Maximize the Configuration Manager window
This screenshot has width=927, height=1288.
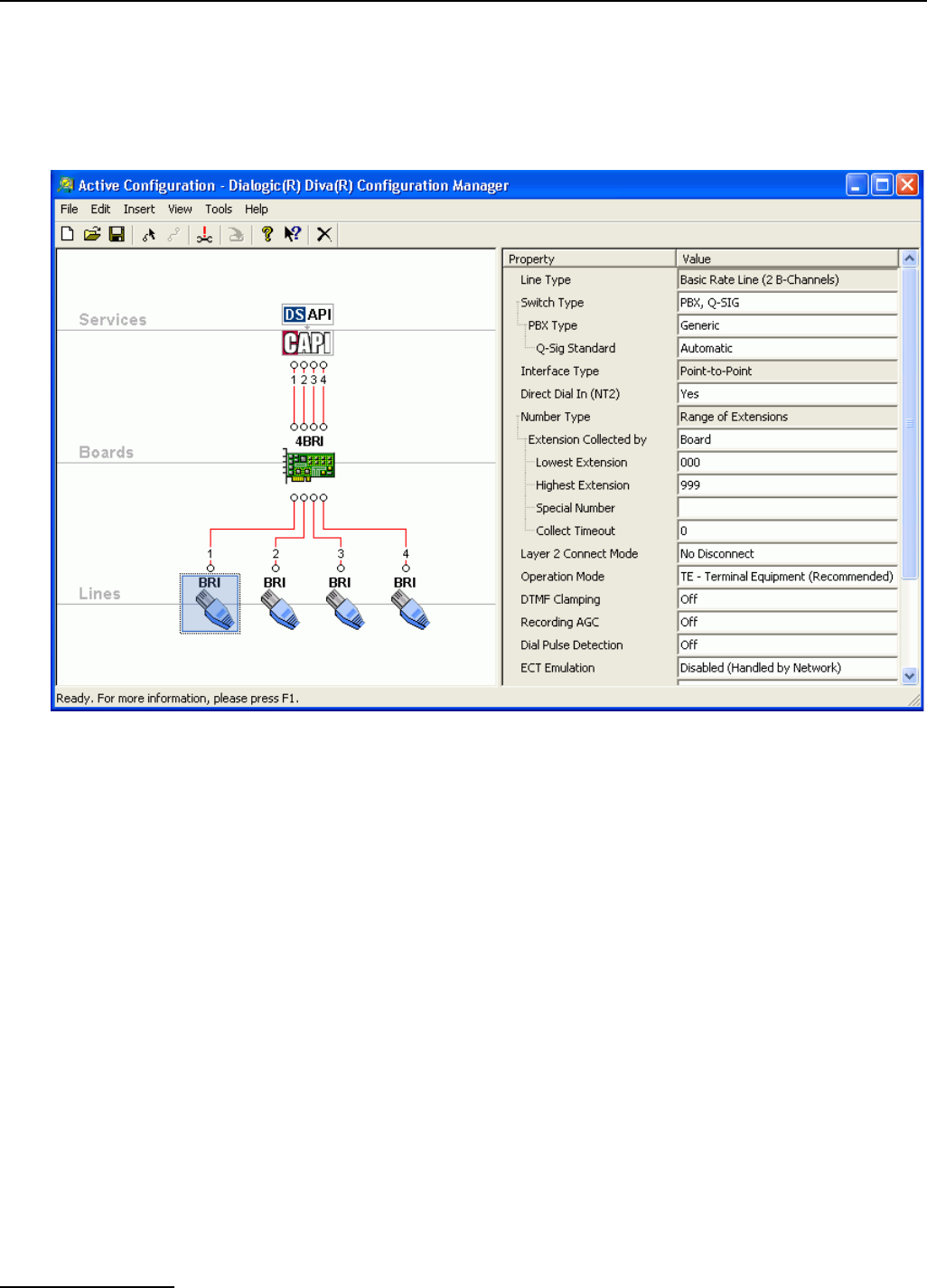882,185
